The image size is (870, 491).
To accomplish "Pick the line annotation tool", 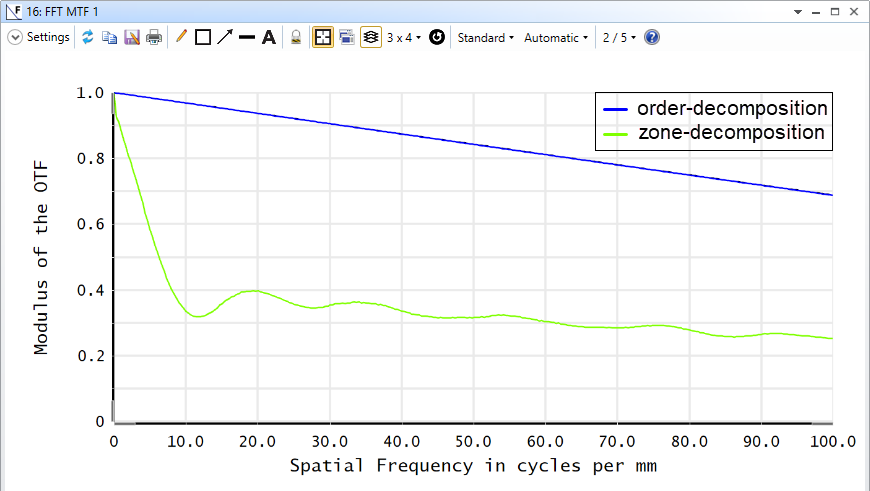I will [x=247, y=37].
